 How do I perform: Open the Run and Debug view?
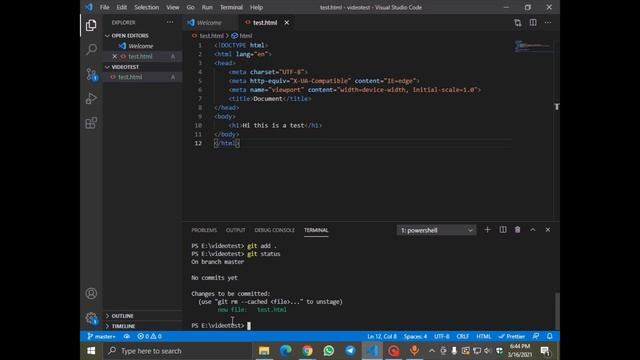click(x=91, y=98)
